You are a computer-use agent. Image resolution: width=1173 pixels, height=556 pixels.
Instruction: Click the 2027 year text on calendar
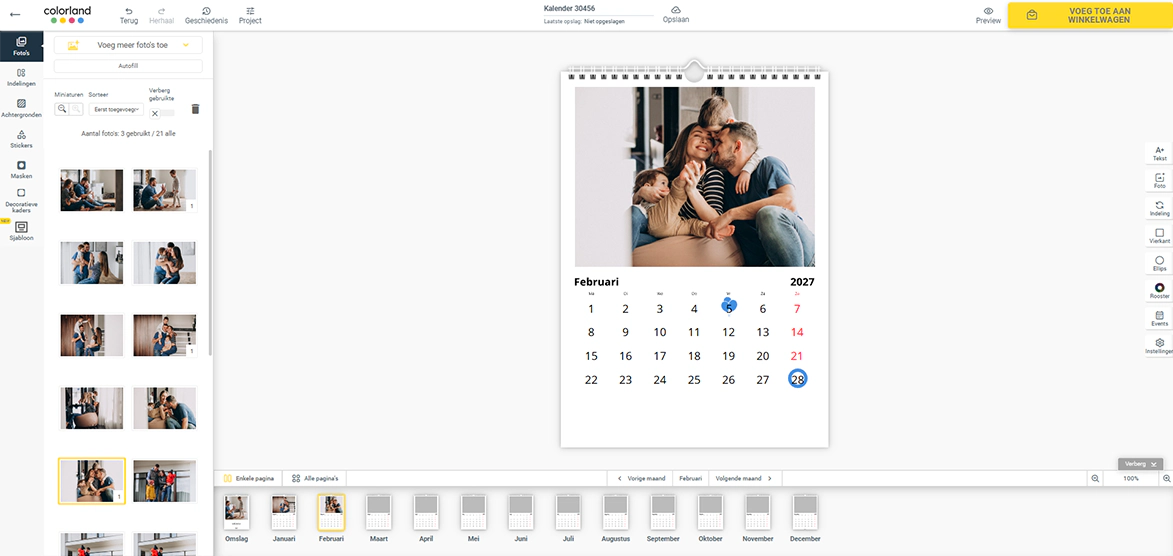pos(802,282)
